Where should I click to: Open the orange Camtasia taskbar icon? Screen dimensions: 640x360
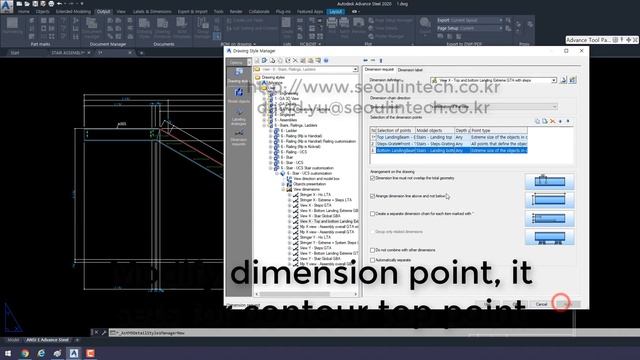click(x=90, y=353)
